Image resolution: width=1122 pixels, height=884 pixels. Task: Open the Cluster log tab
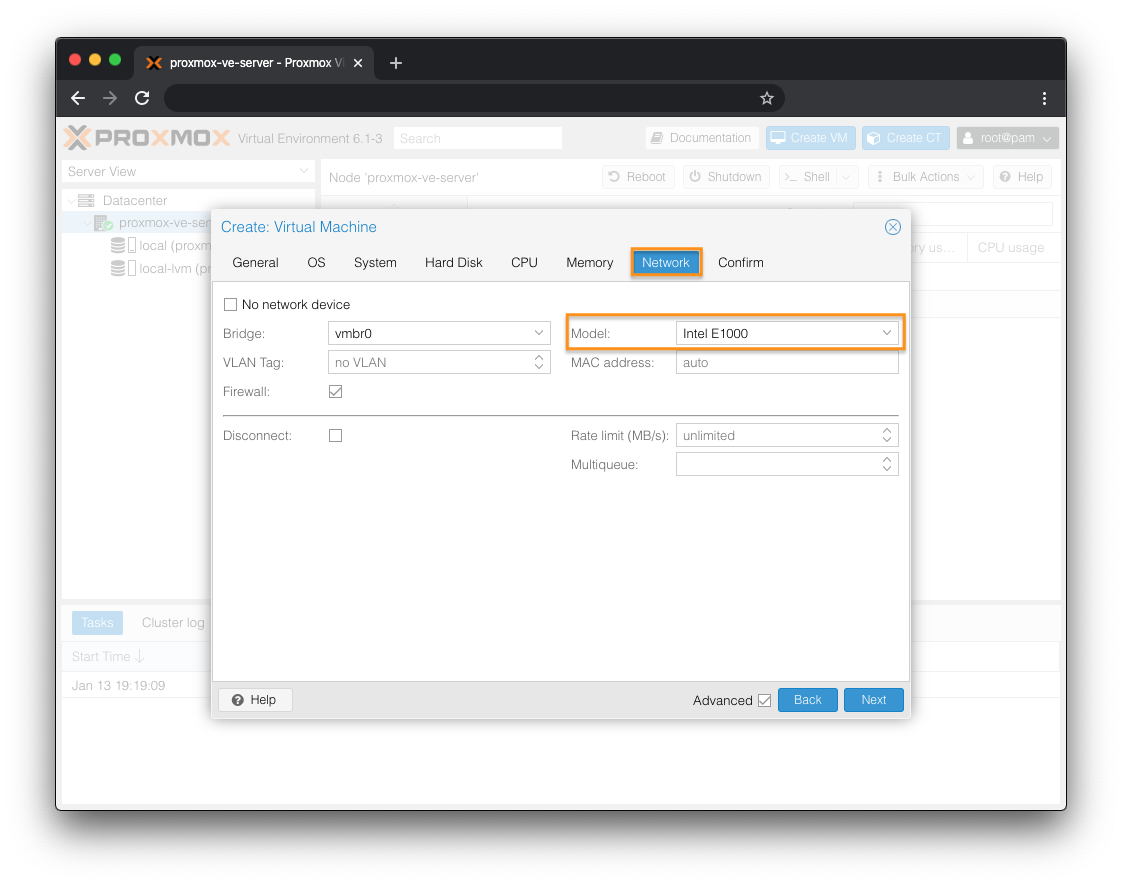173,623
